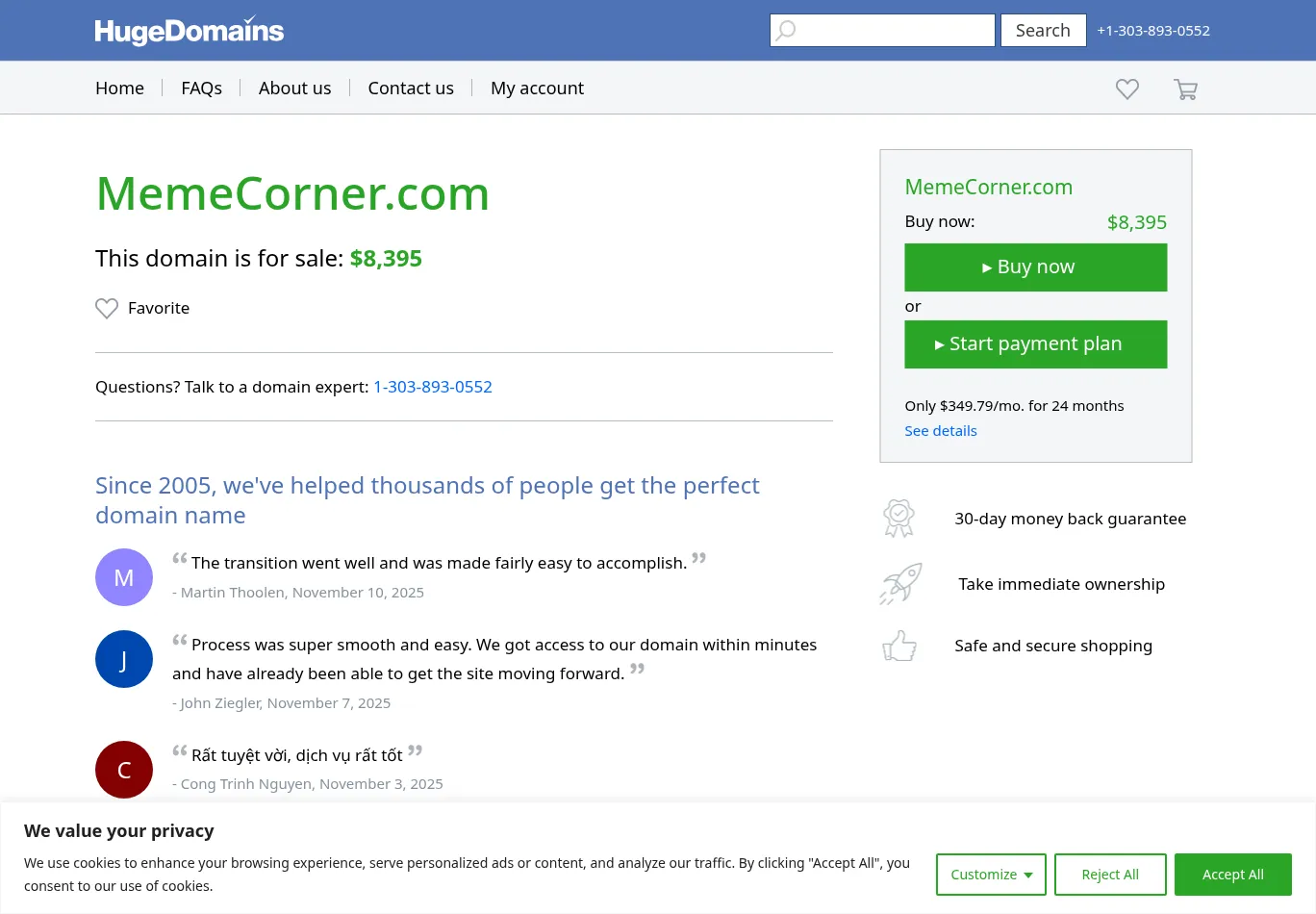
Task: Expand the Customize cookie options dropdown
Action: click(x=991, y=875)
